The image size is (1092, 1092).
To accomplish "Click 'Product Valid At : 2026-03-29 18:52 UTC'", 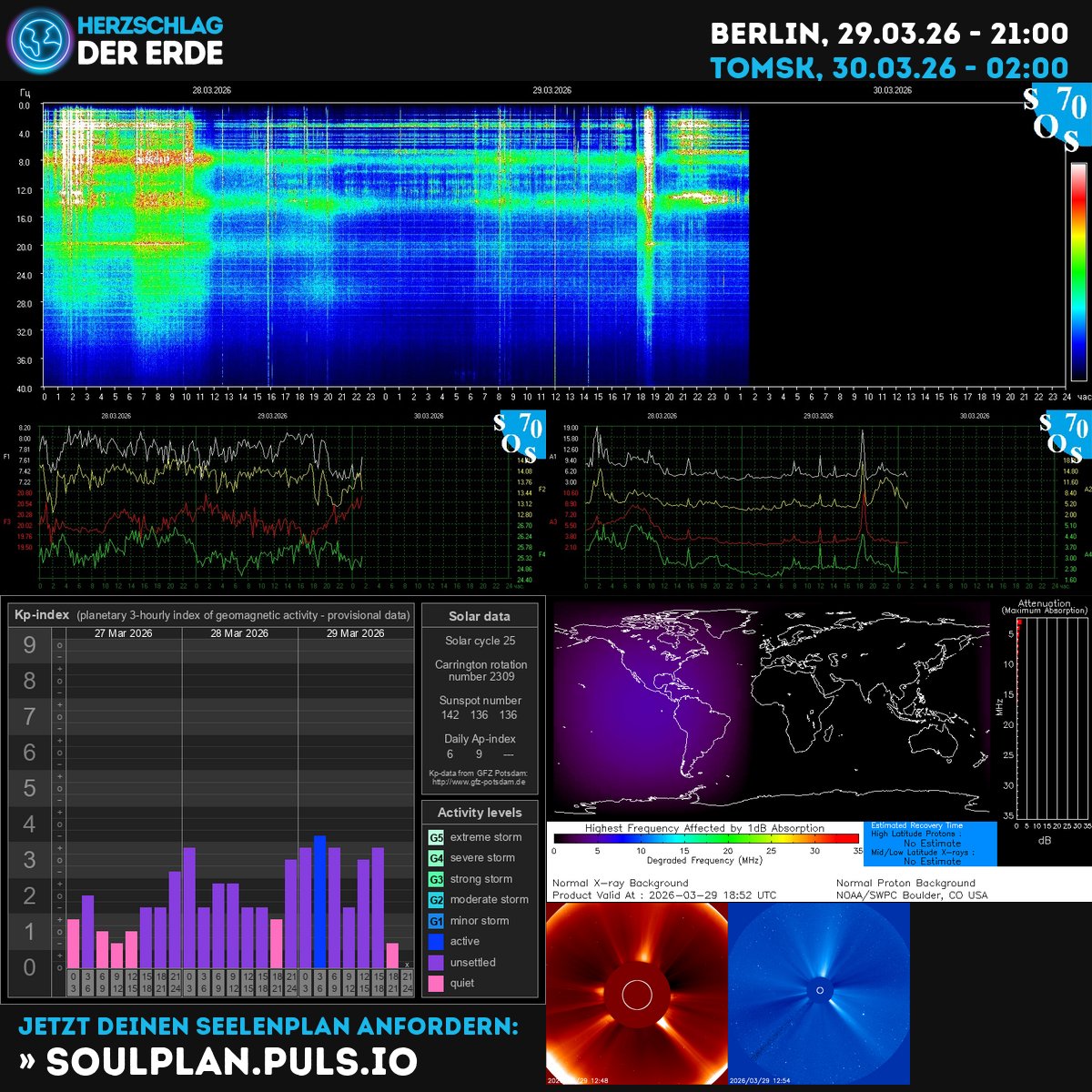I will 664,895.
